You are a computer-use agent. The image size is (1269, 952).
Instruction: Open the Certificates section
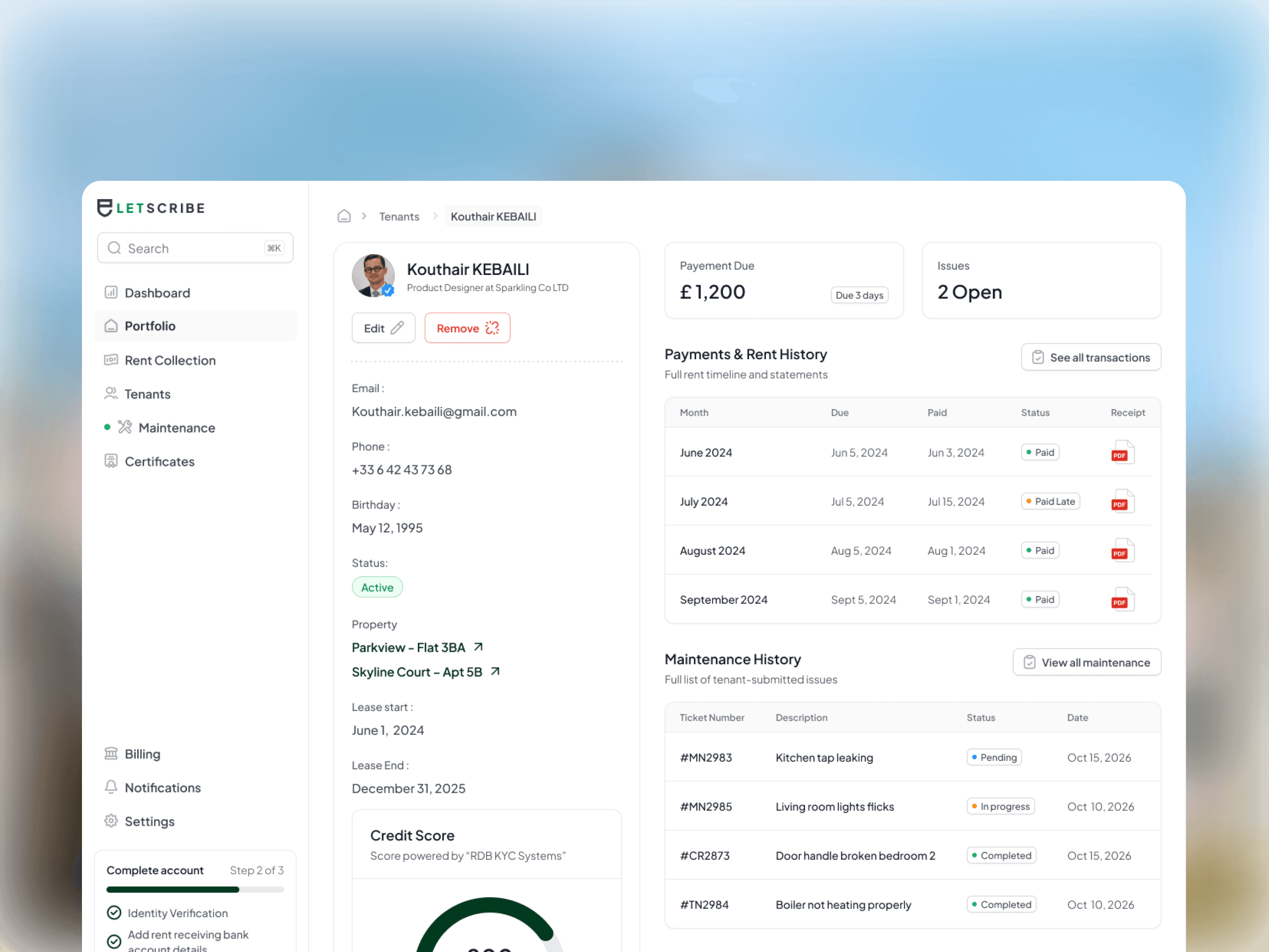coord(195,461)
